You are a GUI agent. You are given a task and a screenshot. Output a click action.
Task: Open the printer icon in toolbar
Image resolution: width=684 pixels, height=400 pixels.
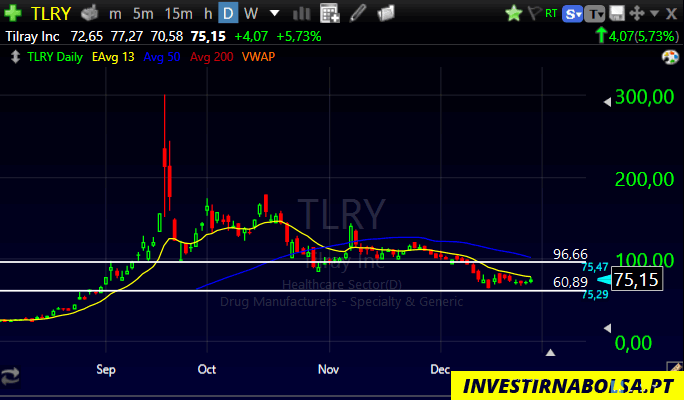tap(89, 14)
